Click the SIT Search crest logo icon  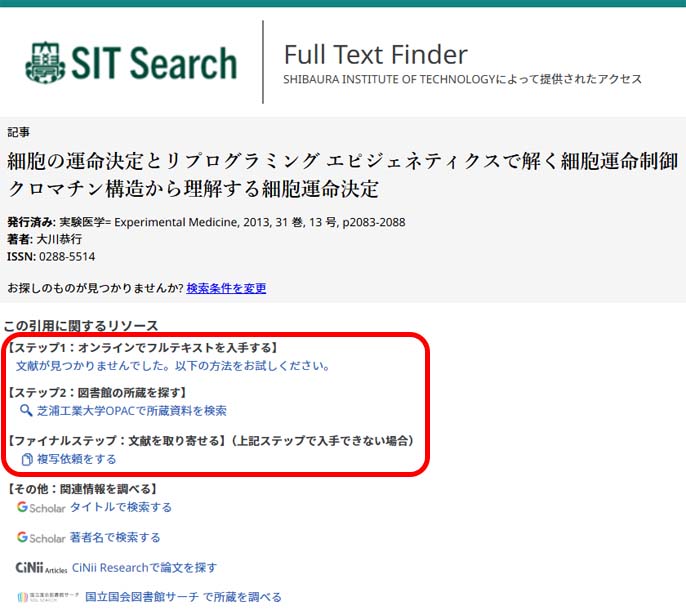click(x=46, y=62)
